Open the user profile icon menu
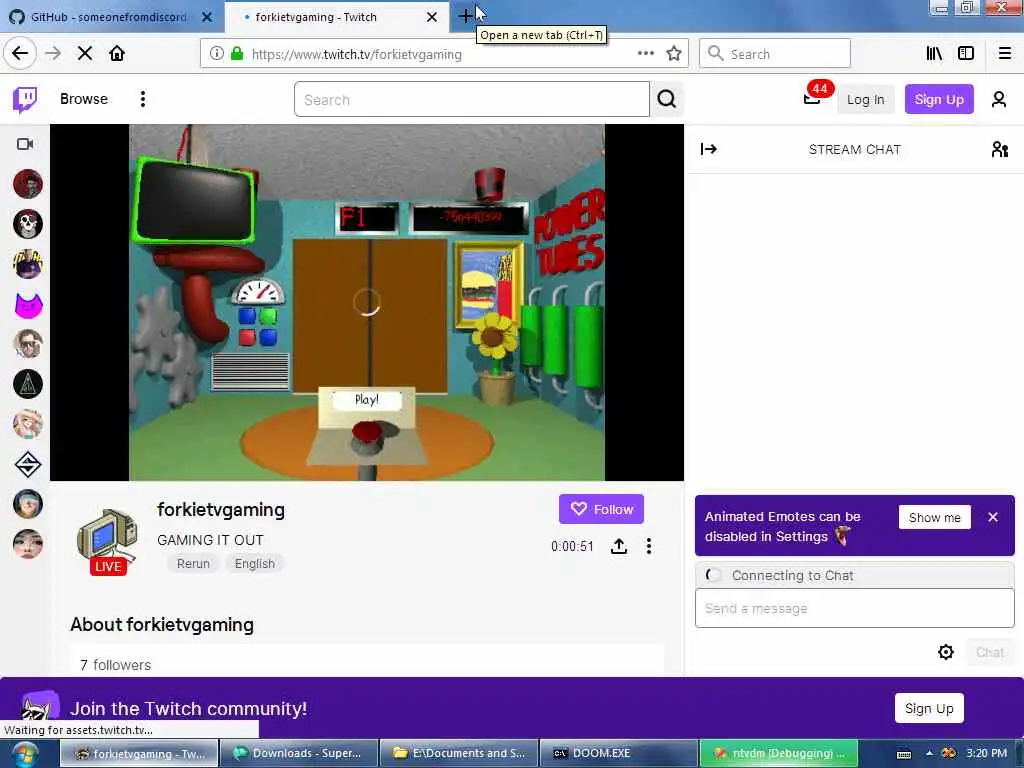Screen dimensions: 1024x768 coord(999,99)
